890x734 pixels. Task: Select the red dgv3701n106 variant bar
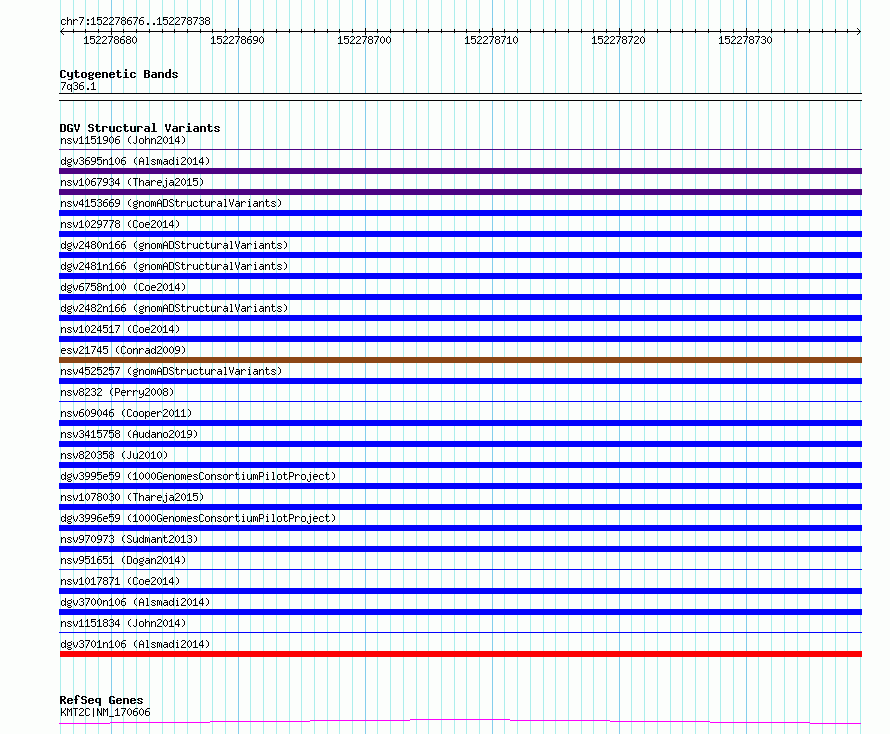click(460, 654)
